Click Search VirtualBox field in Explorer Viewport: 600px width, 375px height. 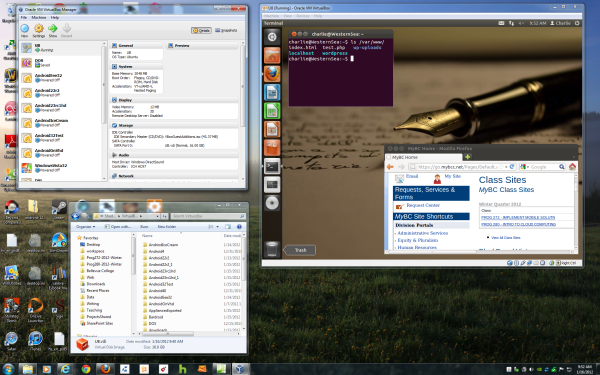[208, 216]
